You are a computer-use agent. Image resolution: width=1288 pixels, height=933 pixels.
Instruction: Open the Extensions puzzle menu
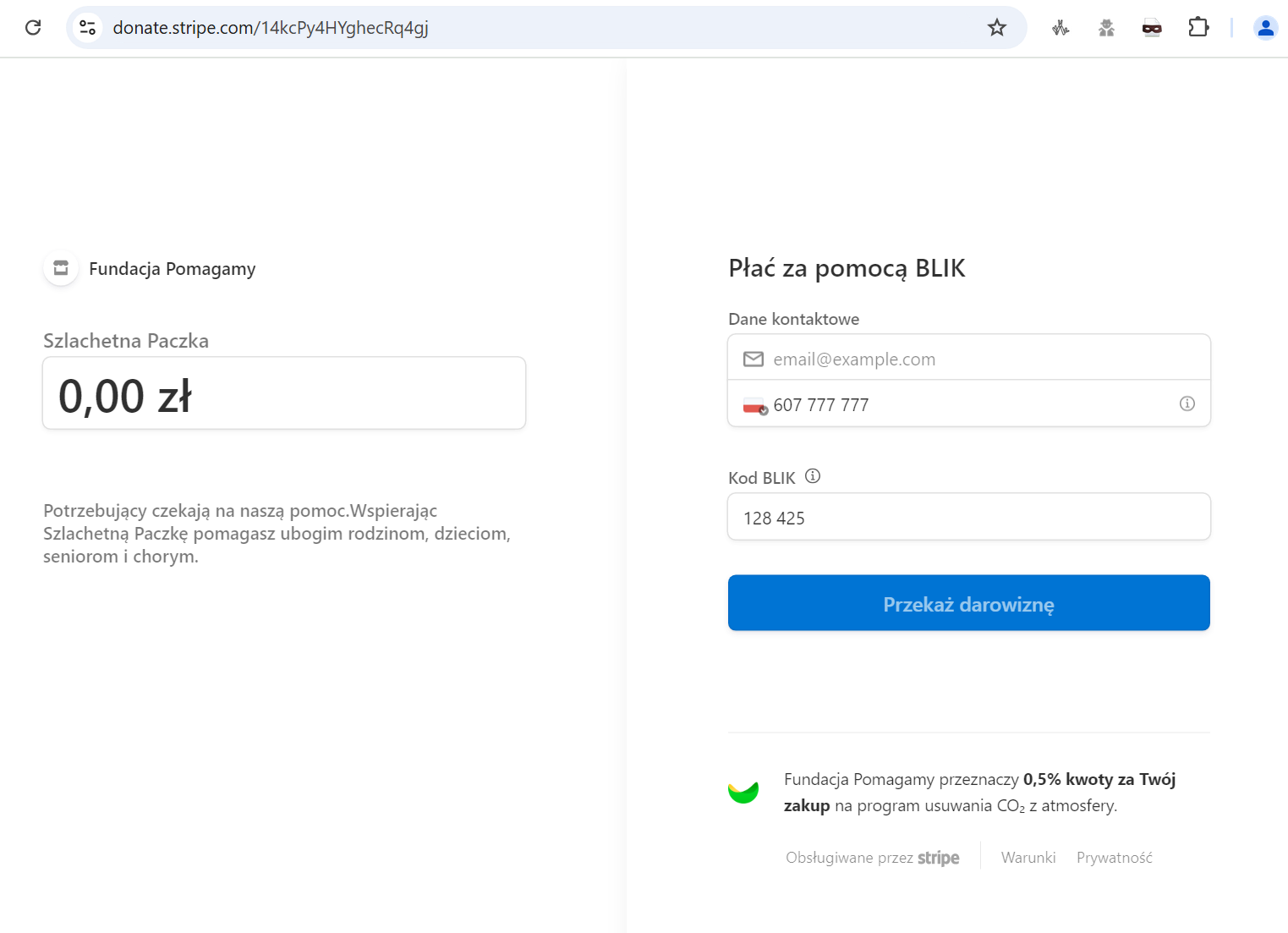pyautogui.click(x=1198, y=27)
